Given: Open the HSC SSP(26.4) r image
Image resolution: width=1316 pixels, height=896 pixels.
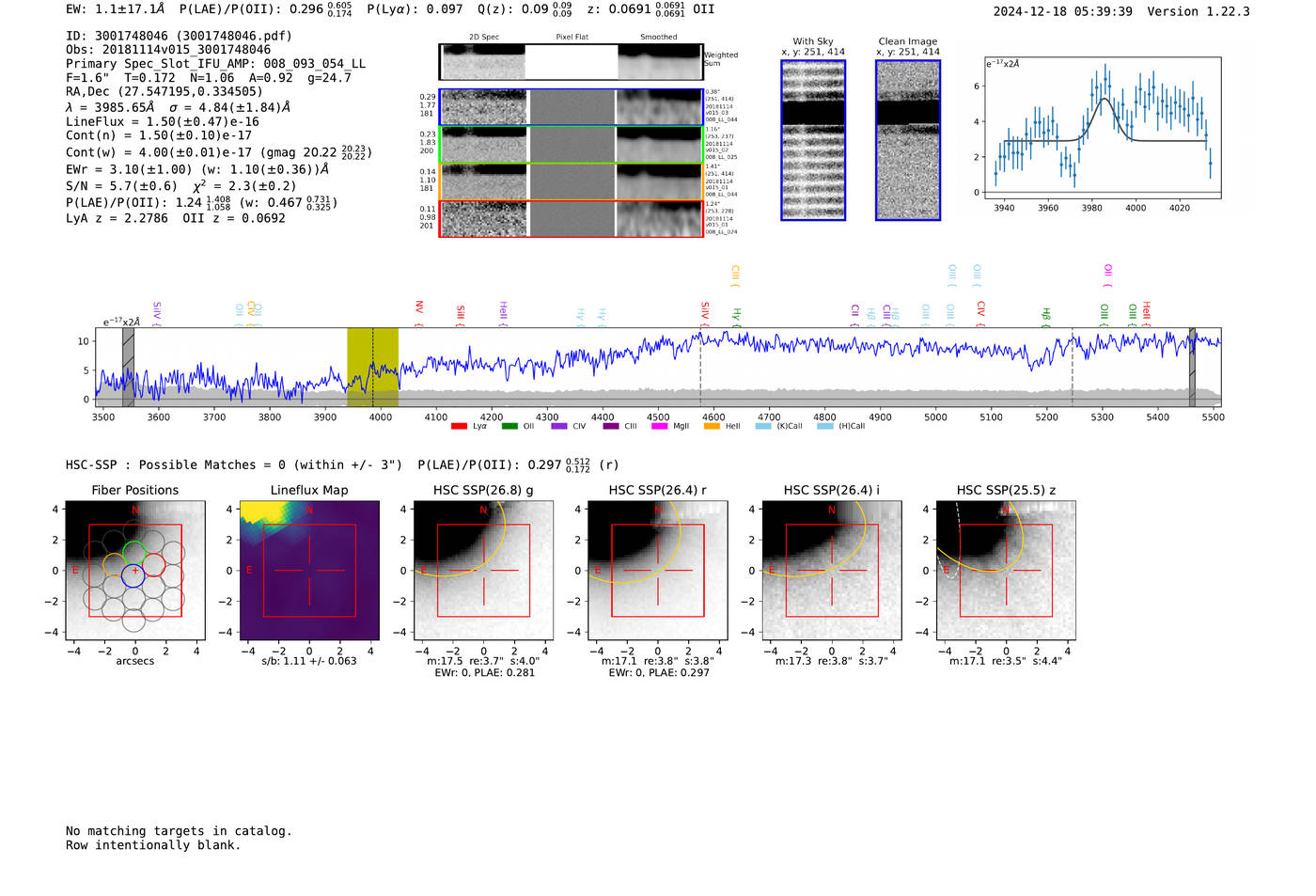Looking at the screenshot, I should point(657,571).
